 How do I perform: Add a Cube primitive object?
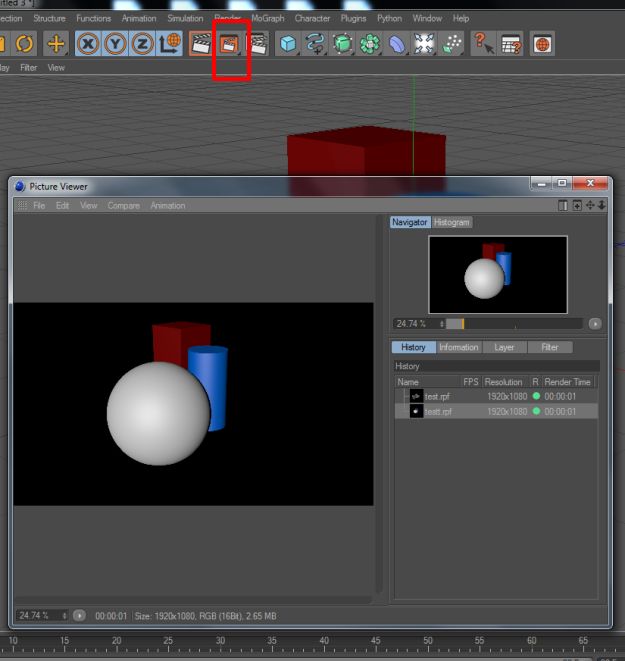288,44
